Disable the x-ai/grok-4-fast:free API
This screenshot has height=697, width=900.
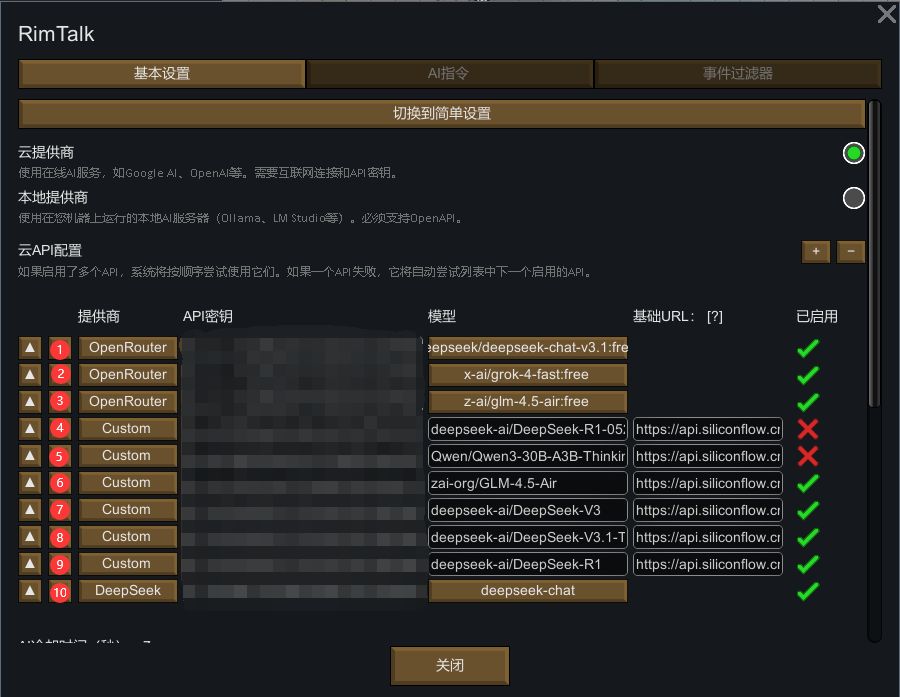(x=808, y=375)
